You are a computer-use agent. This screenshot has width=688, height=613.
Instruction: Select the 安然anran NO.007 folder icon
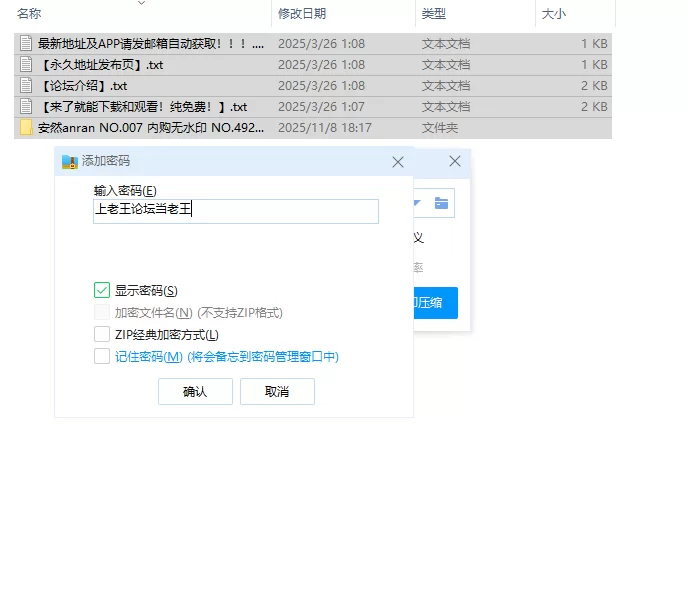tap(26, 128)
